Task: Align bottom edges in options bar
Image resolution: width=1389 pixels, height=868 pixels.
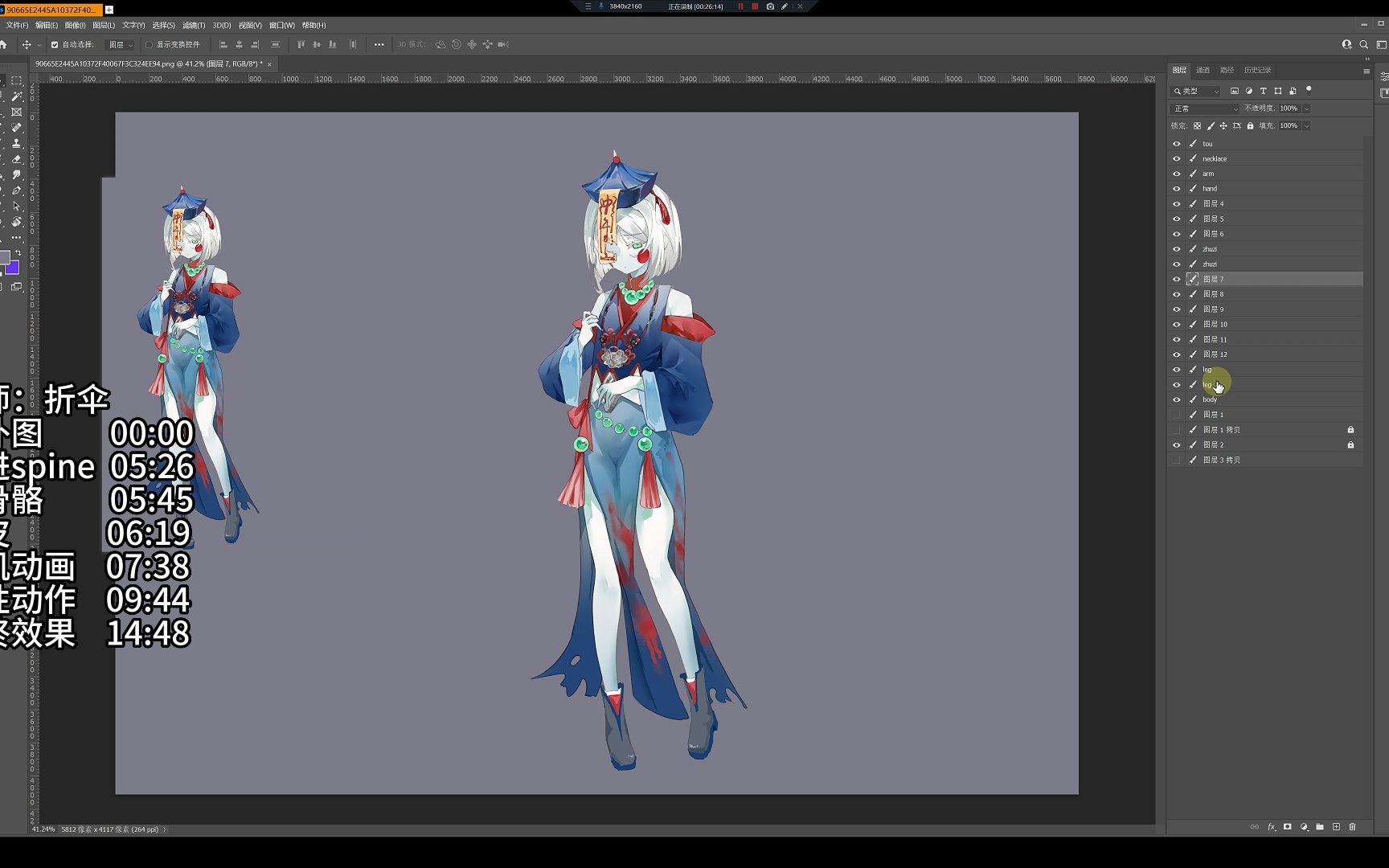Action: click(x=332, y=45)
